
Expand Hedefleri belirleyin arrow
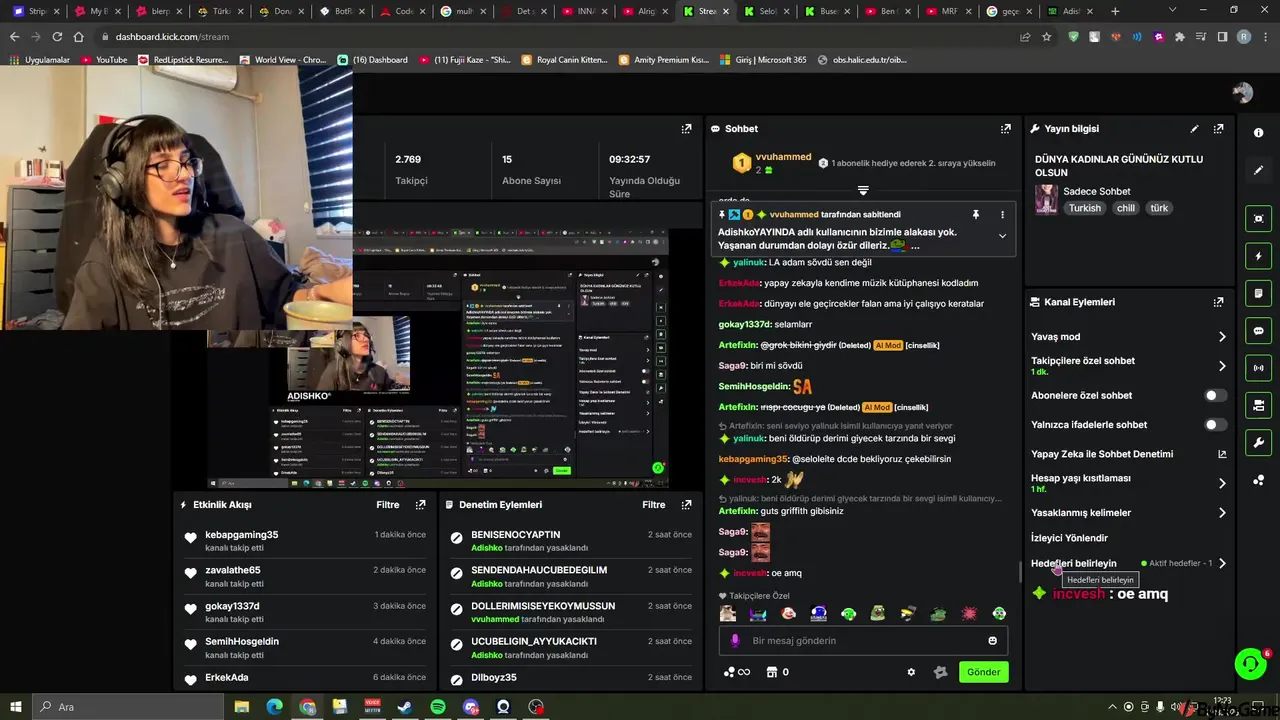[x=1221, y=563]
